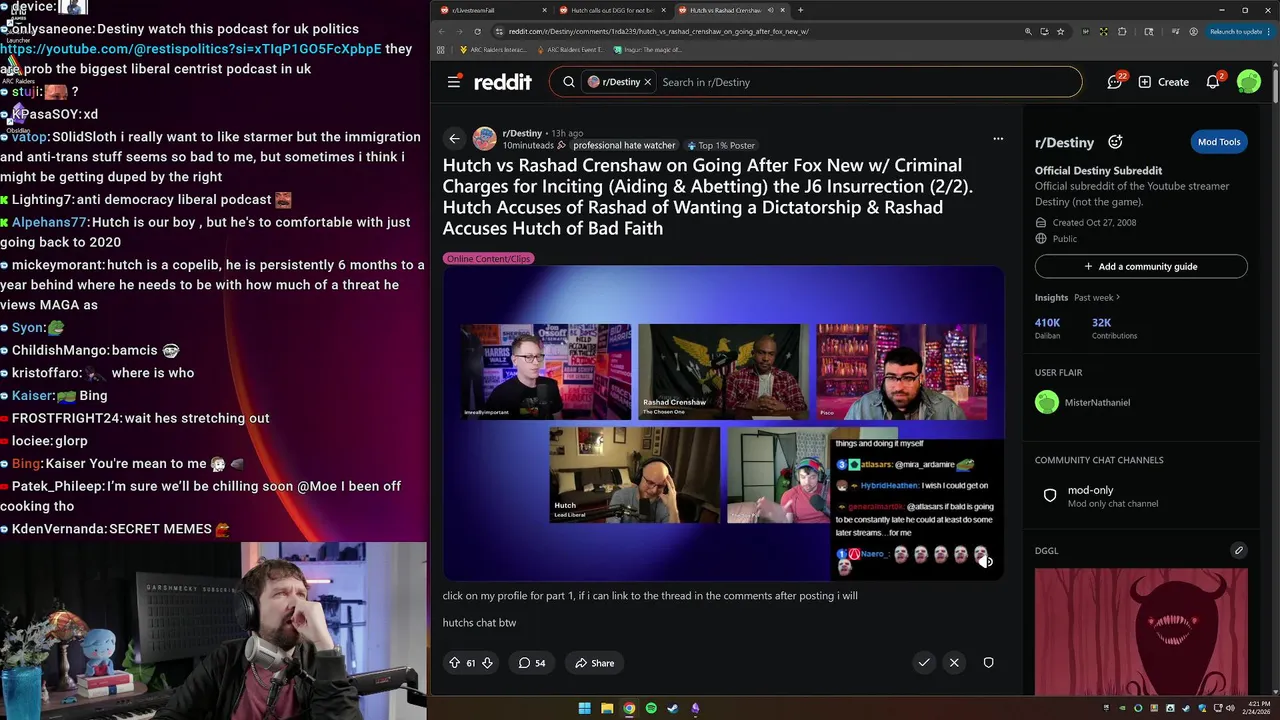This screenshot has height=720, width=1280.
Task: Edit the DGGL widget with pencil icon
Action: point(1239,550)
